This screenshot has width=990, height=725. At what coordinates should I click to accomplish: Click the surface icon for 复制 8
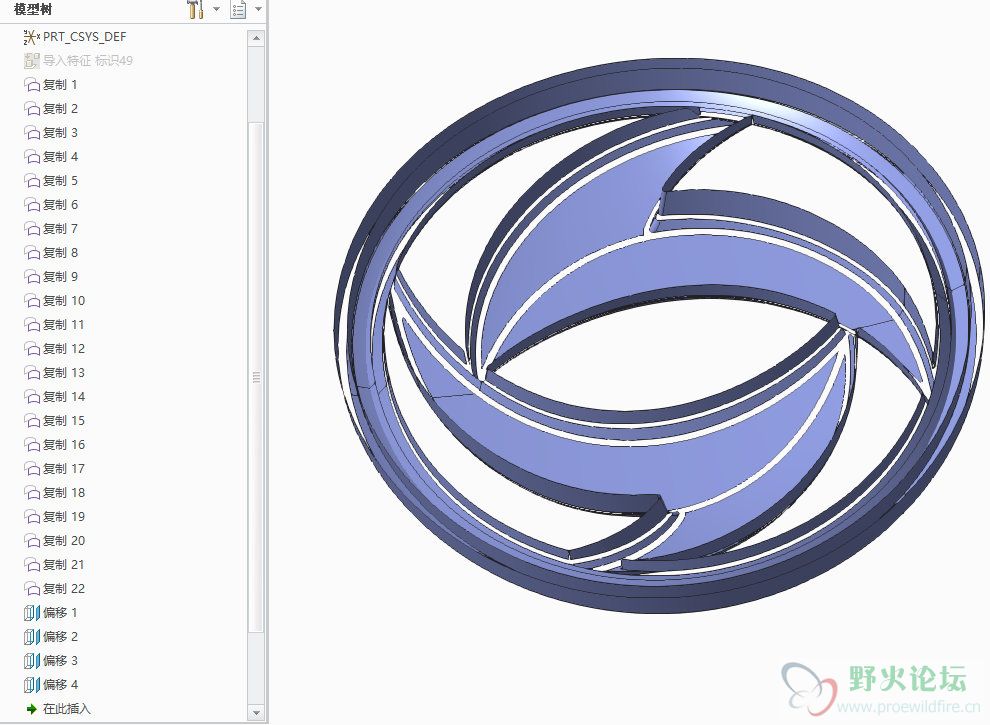pyautogui.click(x=32, y=253)
